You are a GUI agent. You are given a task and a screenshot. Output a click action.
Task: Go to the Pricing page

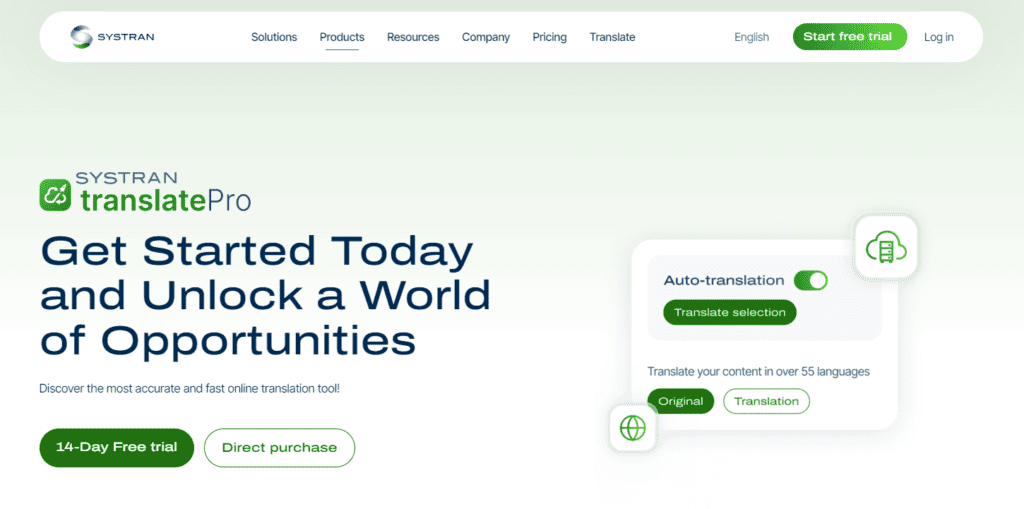coord(549,37)
